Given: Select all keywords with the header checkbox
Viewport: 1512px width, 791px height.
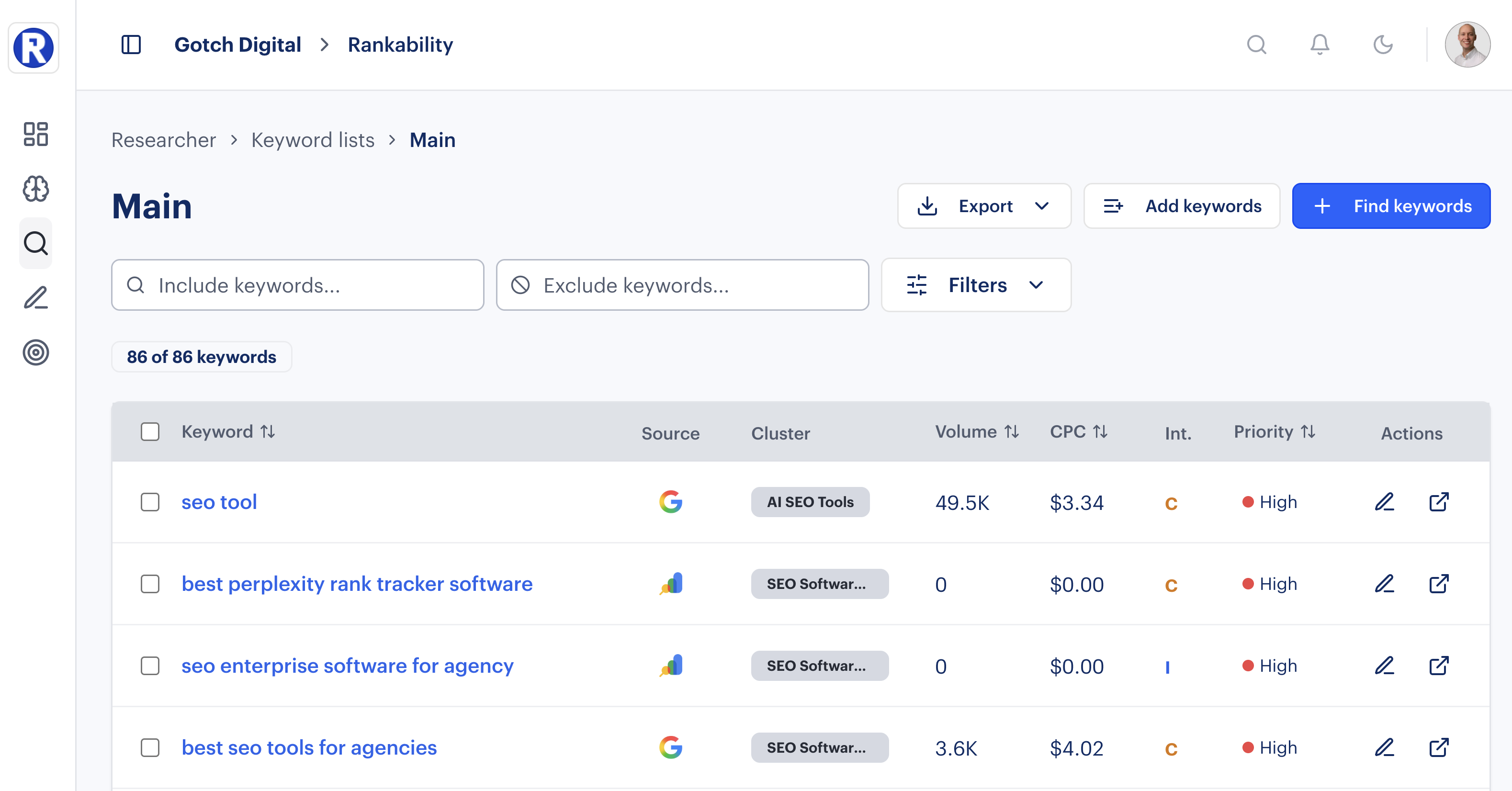Looking at the screenshot, I should pos(150,432).
